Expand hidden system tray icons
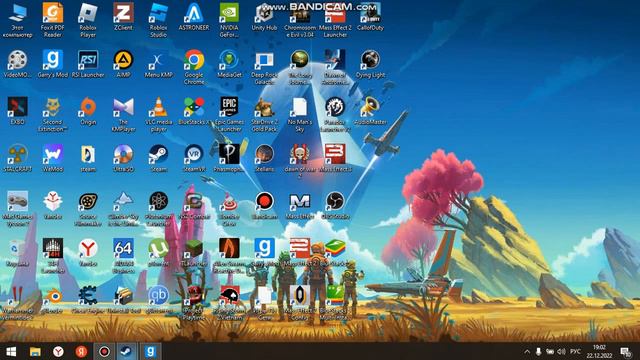Viewport: 640px width, 360px height. point(527,351)
